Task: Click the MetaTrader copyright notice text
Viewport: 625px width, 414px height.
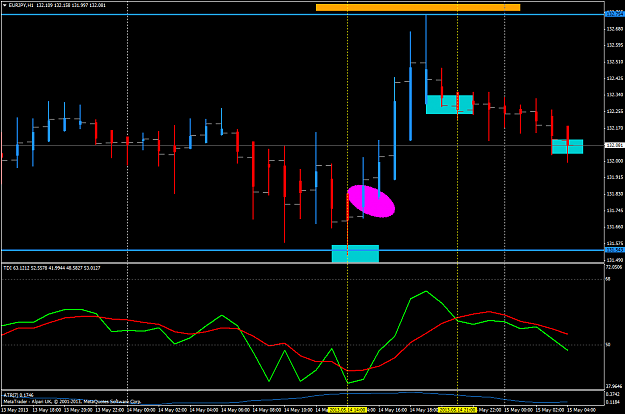Action: point(72,402)
